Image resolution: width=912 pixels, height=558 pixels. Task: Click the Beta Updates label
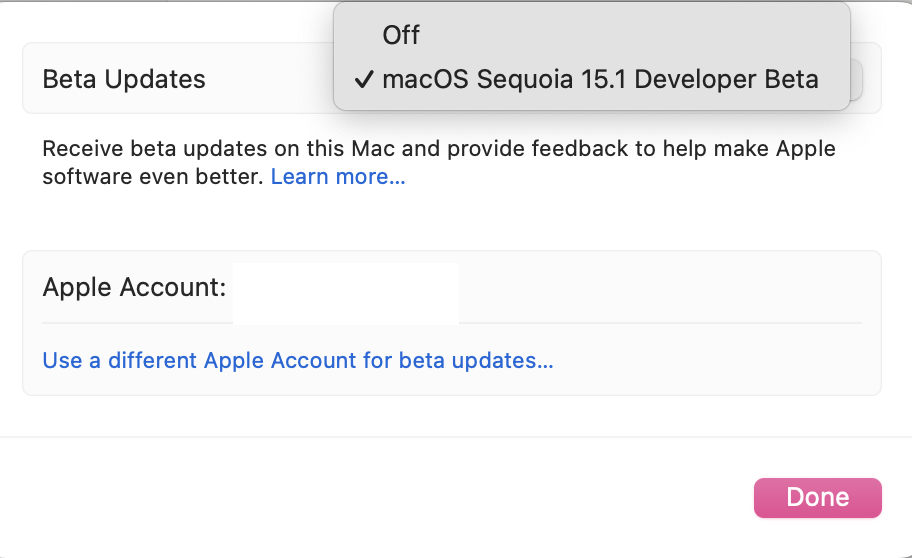click(x=124, y=79)
